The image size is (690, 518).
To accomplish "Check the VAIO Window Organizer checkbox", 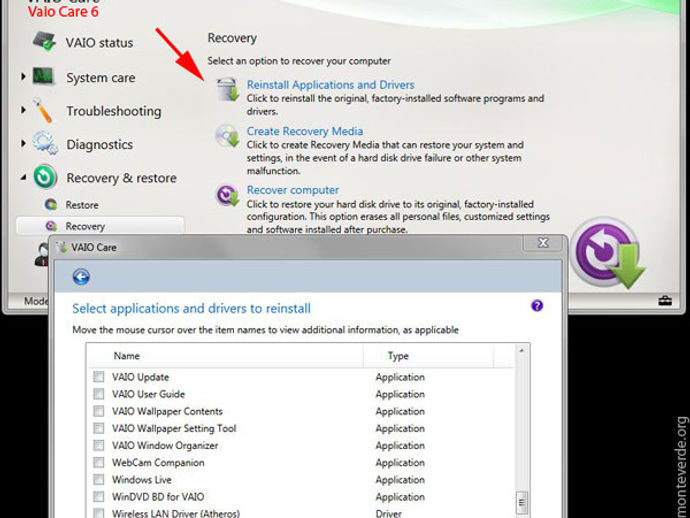I will coord(99,445).
